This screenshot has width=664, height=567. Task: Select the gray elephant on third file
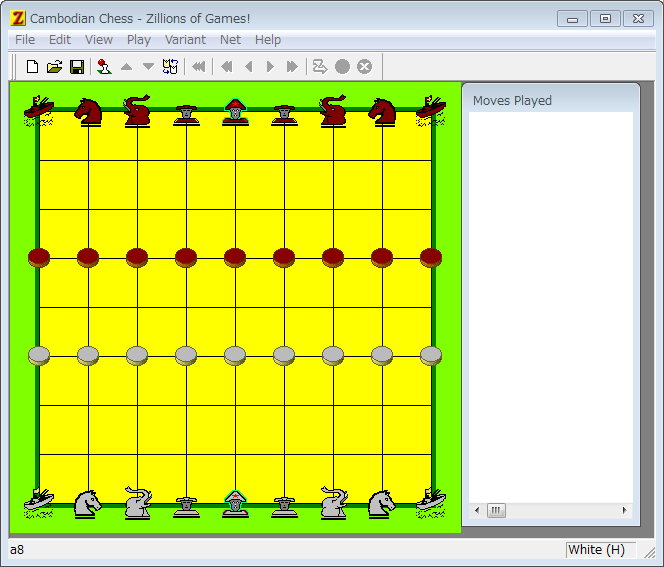(x=138, y=503)
